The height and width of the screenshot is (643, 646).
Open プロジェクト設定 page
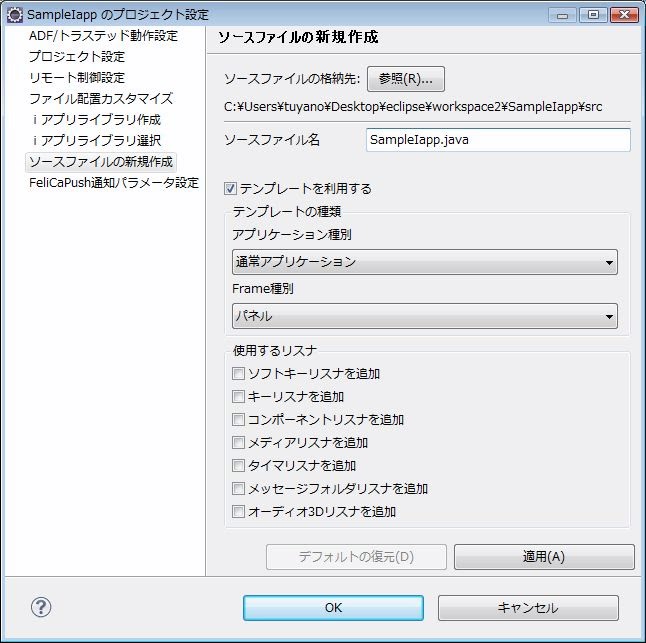coord(77,57)
